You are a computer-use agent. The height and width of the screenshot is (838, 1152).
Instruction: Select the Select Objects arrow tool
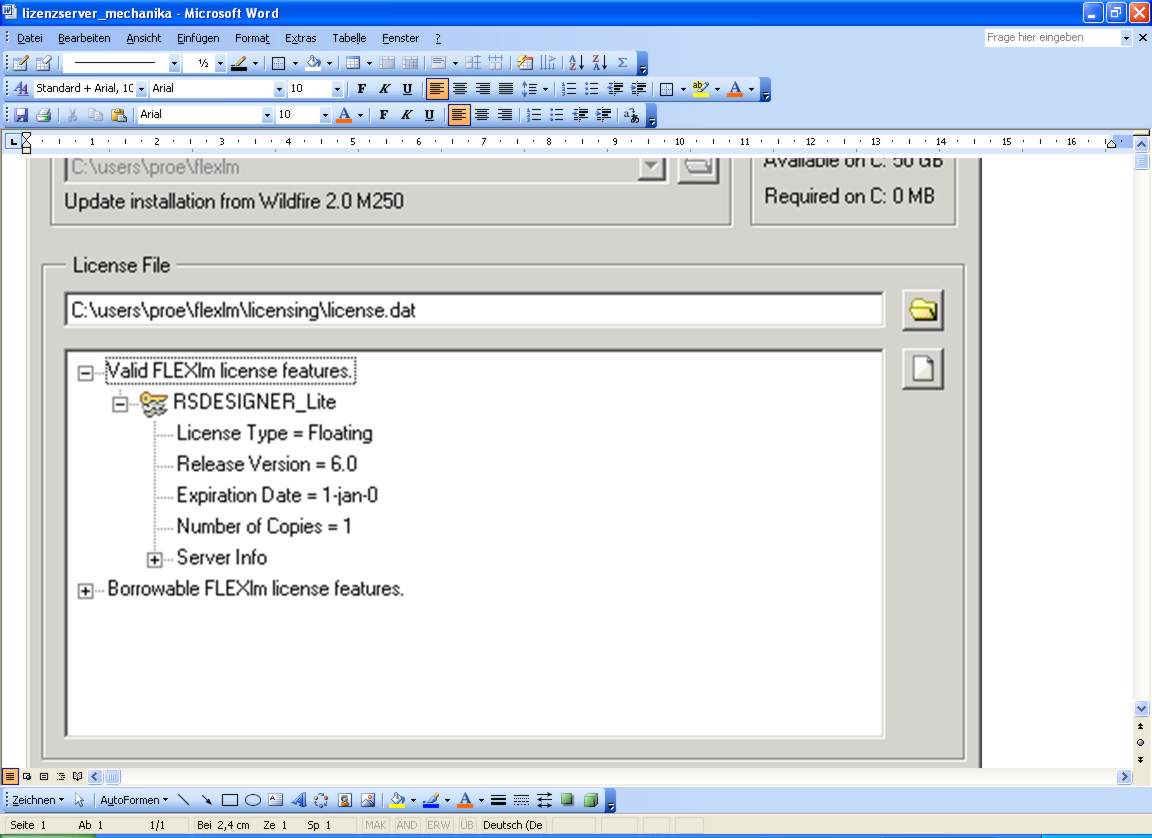click(x=79, y=800)
